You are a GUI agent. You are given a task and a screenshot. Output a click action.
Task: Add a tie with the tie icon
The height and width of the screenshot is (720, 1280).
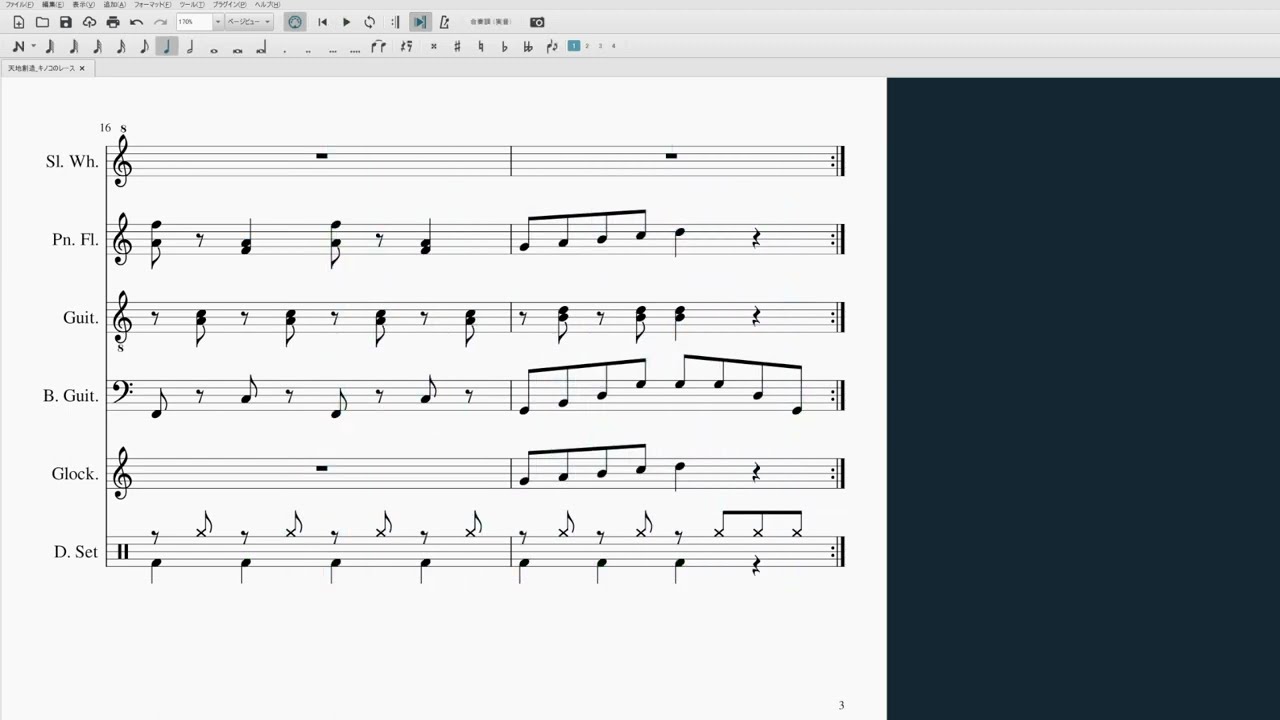coord(378,46)
